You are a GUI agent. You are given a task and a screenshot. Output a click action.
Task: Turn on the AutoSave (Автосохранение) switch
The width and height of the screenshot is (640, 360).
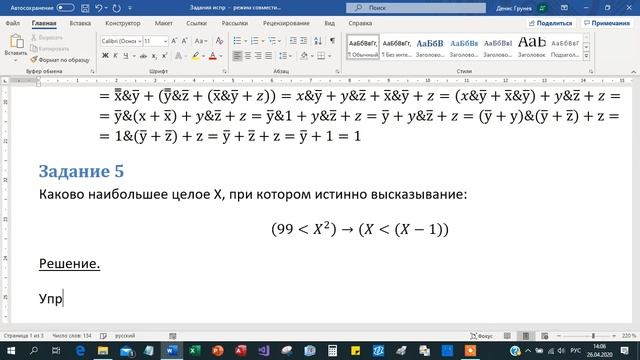tap(65, 8)
